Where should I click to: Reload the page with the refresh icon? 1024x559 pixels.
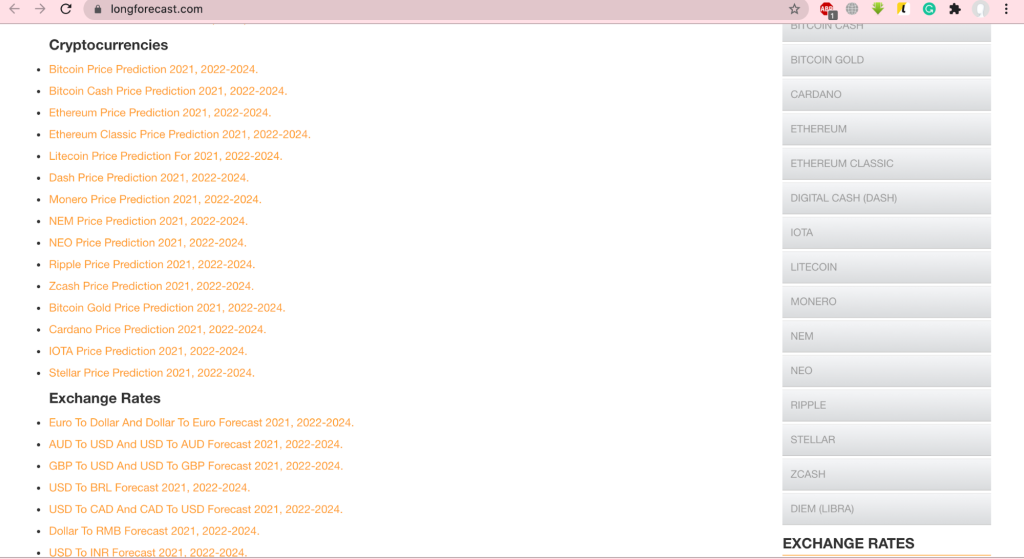pos(66,9)
